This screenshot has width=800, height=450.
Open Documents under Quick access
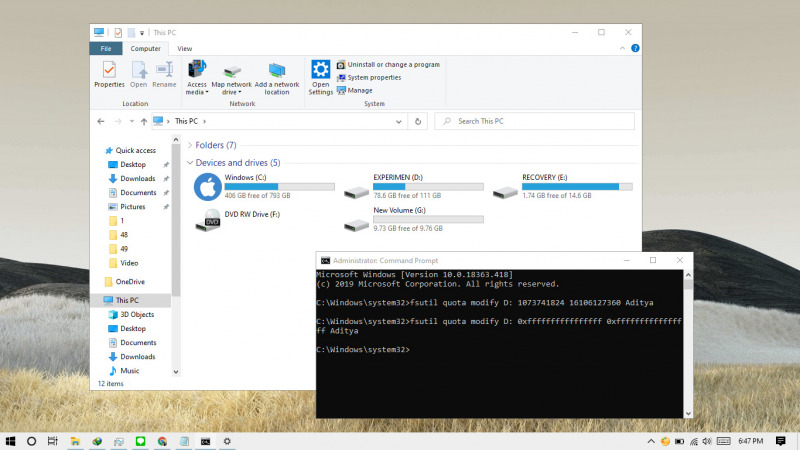coord(133,193)
